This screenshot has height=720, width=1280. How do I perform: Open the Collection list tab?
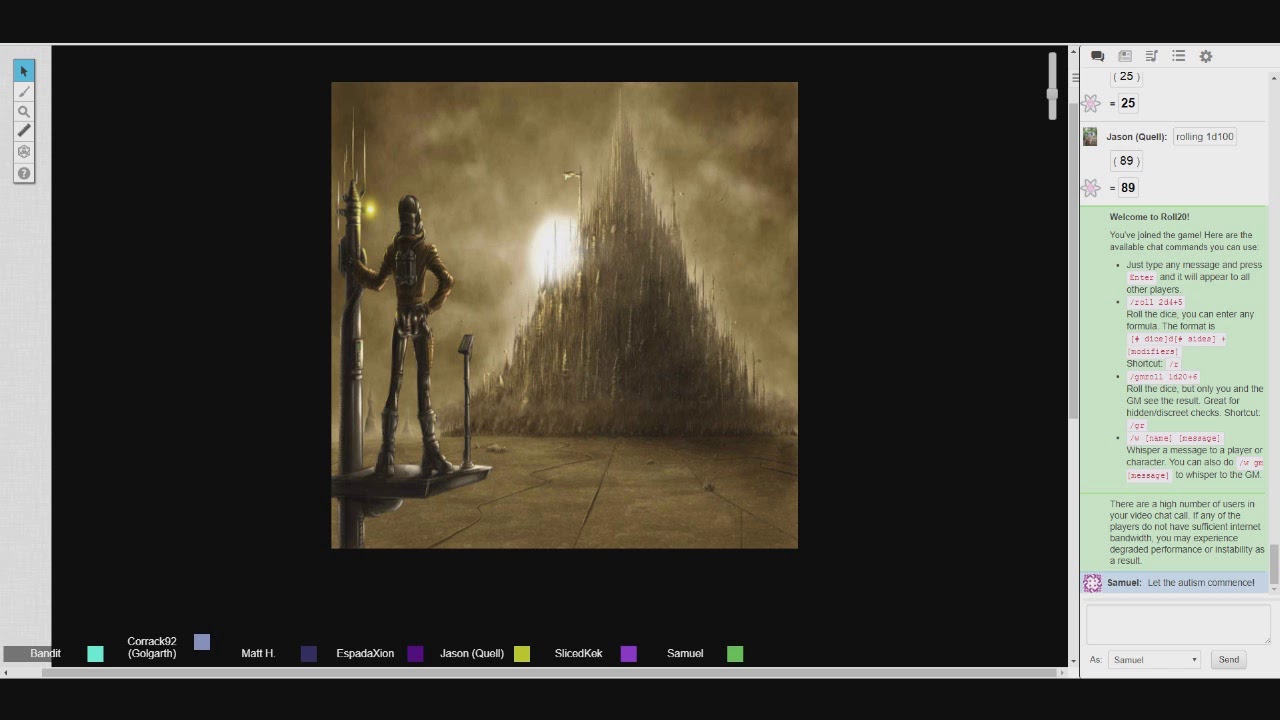click(1179, 56)
